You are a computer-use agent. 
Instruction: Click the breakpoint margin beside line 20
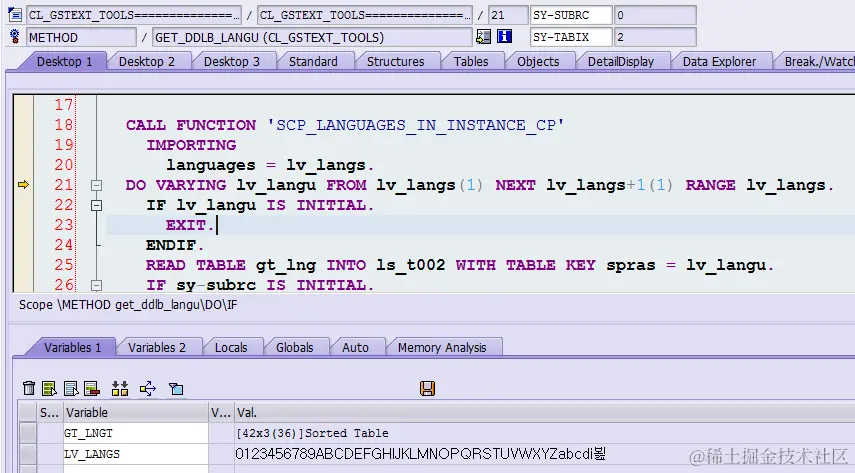point(23,165)
